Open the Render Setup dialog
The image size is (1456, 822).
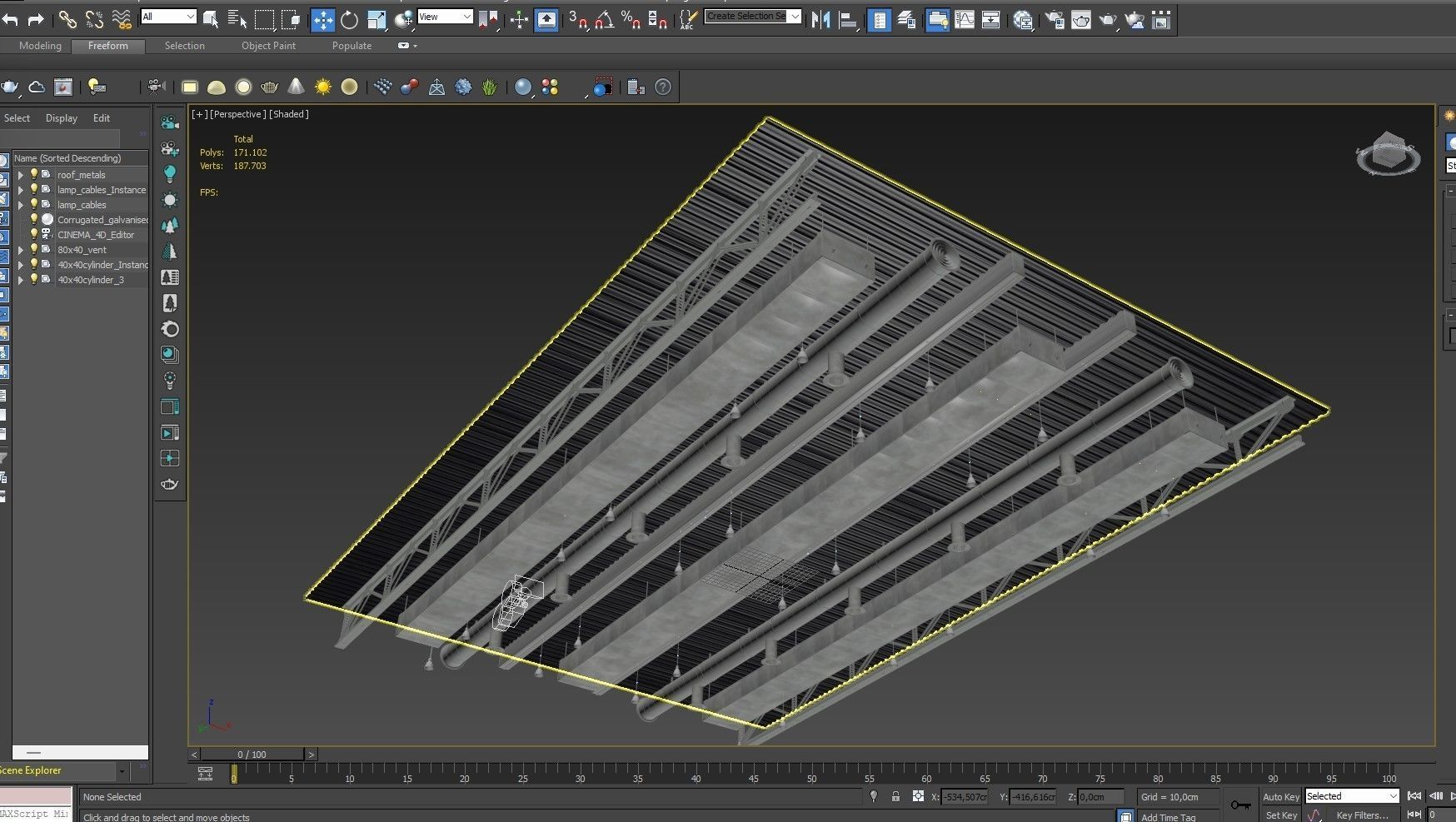pyautogui.click(x=1055, y=19)
